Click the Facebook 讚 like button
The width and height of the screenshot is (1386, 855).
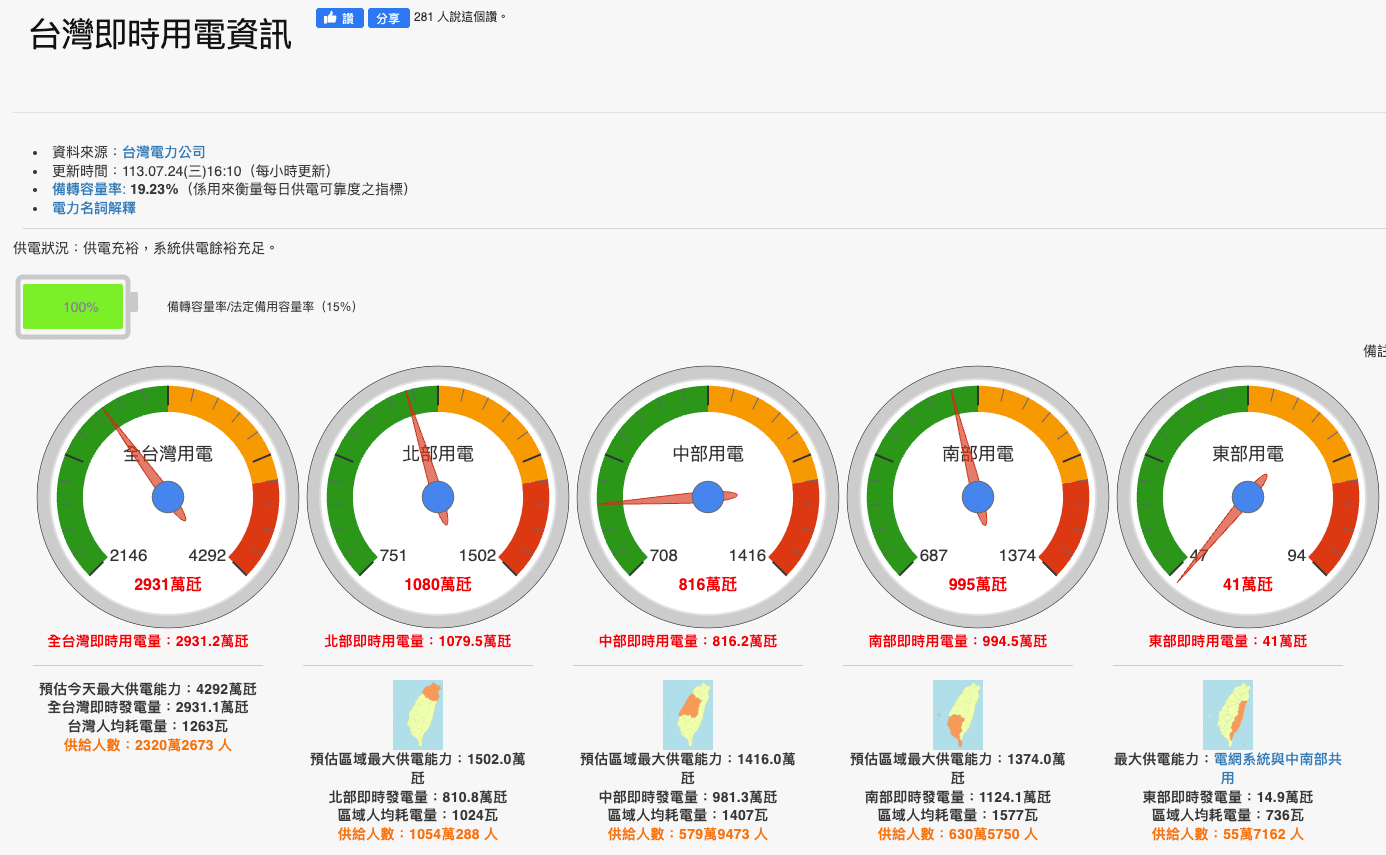tap(339, 18)
